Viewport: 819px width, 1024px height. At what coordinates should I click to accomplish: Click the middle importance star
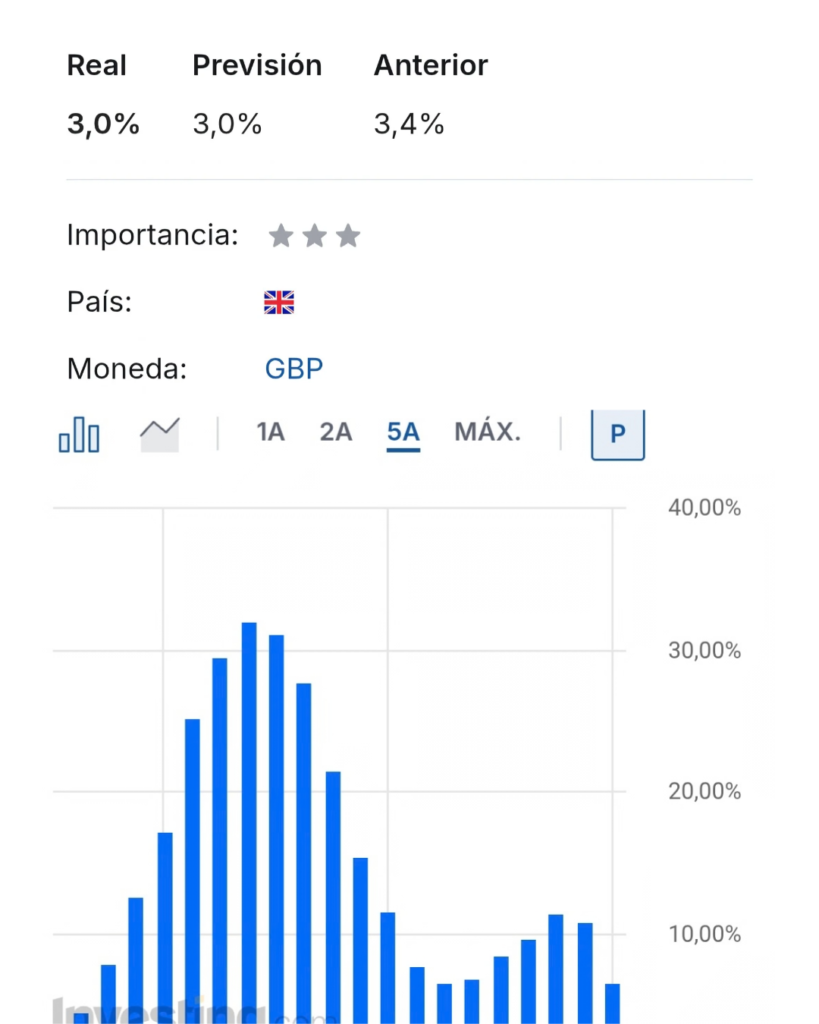[314, 236]
